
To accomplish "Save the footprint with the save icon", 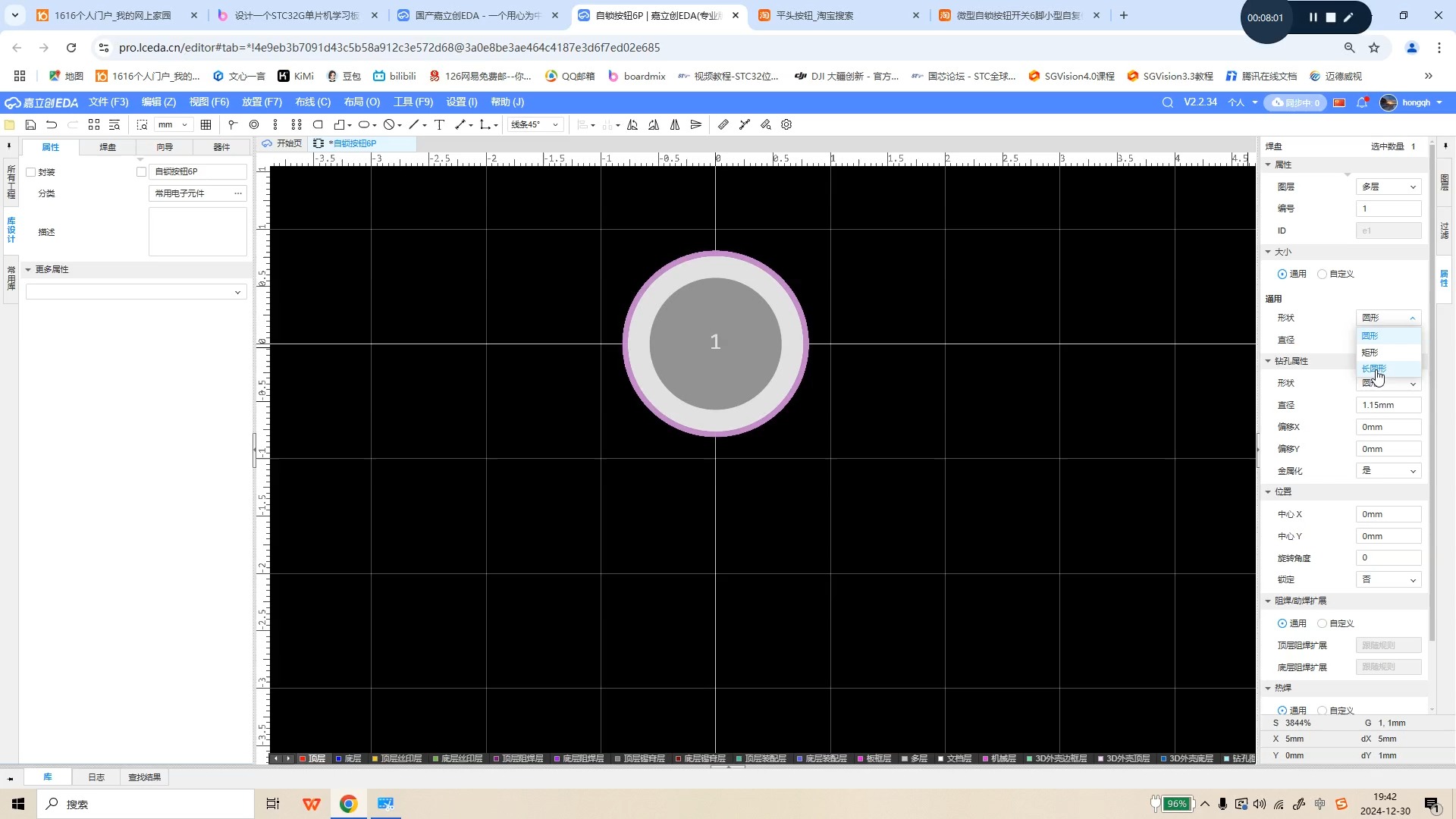I will tap(30, 124).
